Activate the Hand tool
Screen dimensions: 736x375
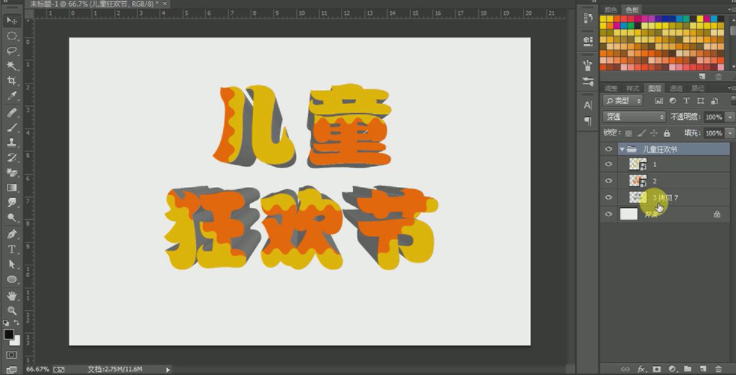pyautogui.click(x=12, y=295)
